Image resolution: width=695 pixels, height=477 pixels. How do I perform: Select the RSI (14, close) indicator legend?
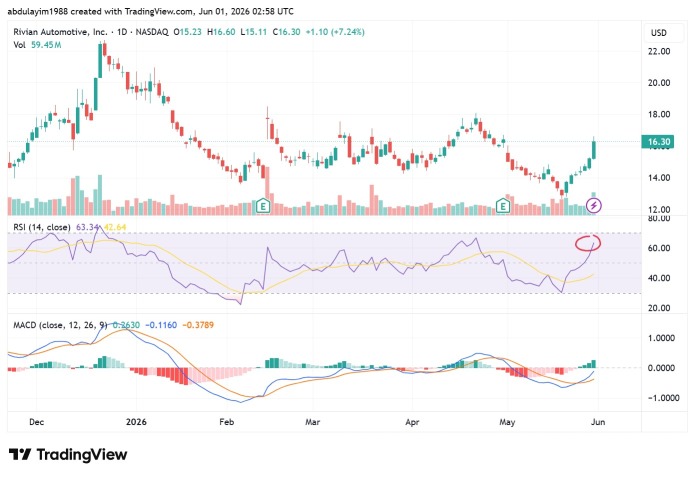[x=42, y=227]
